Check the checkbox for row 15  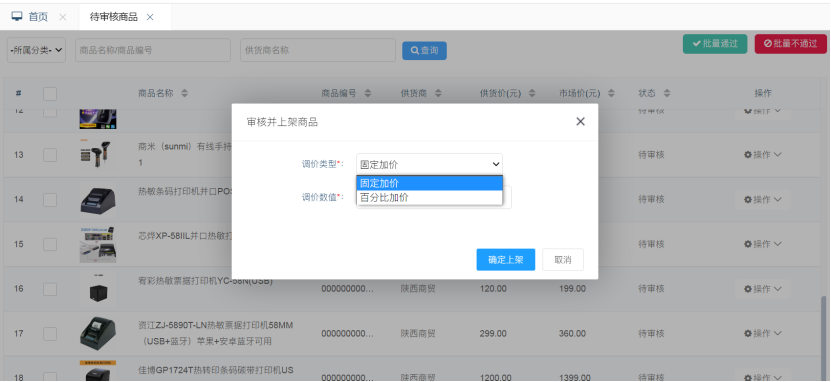pos(50,244)
